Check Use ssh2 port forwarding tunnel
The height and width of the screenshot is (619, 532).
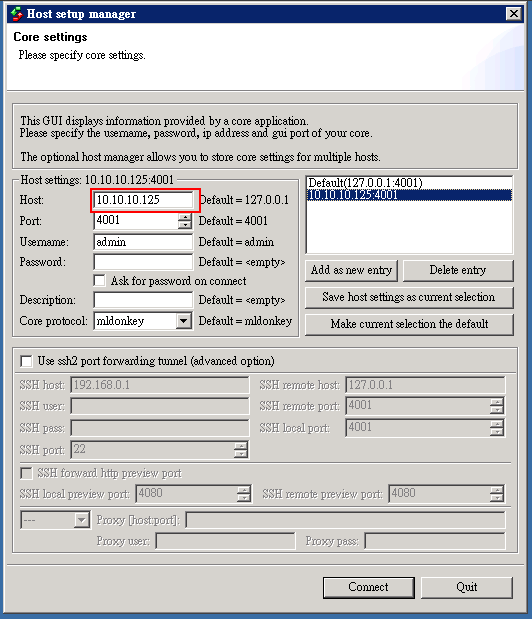tap(26, 361)
